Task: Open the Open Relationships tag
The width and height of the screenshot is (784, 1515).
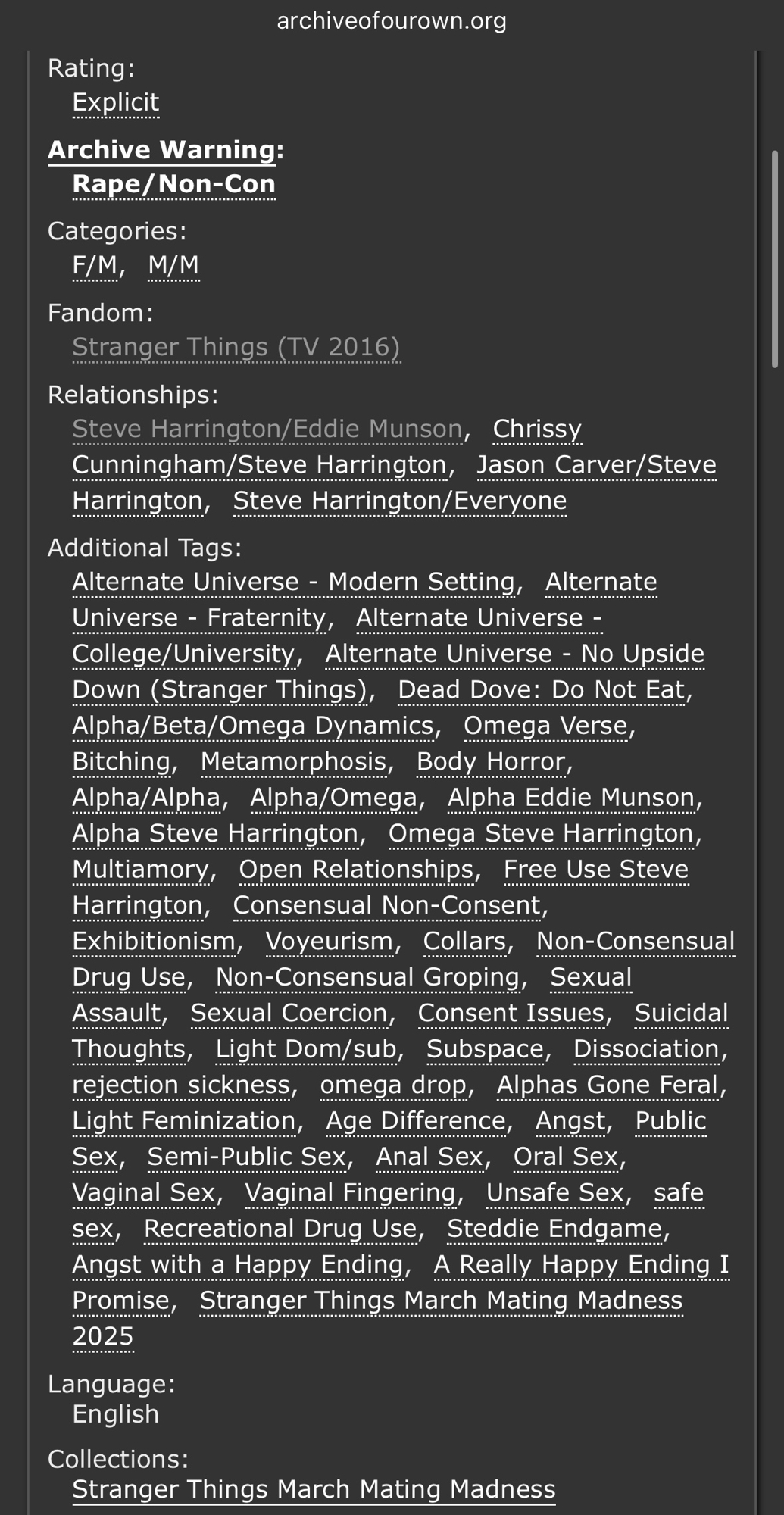Action: 356,870
